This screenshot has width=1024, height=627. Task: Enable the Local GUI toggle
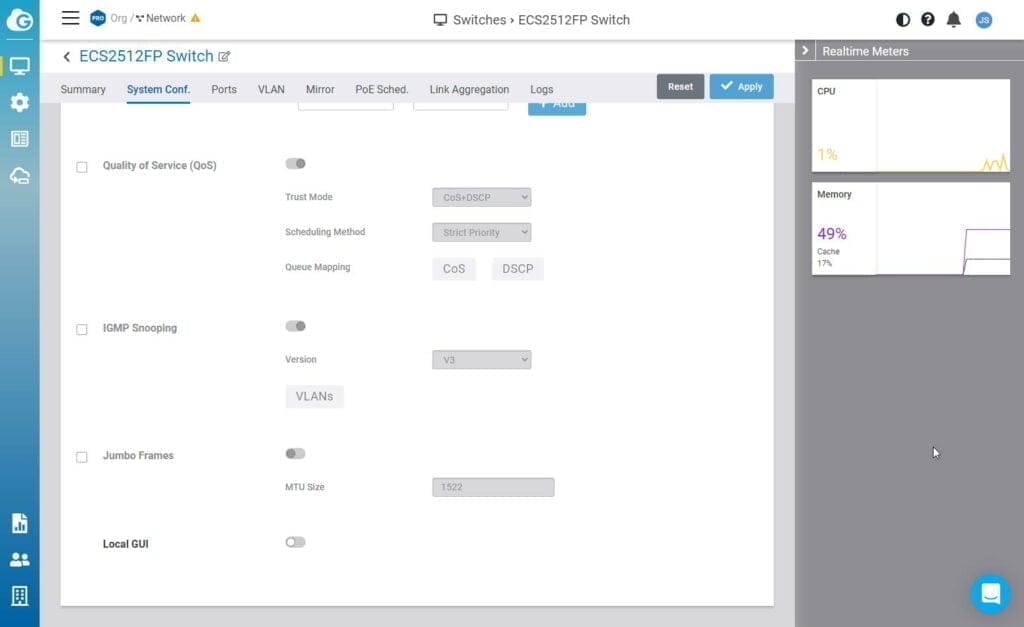(295, 542)
